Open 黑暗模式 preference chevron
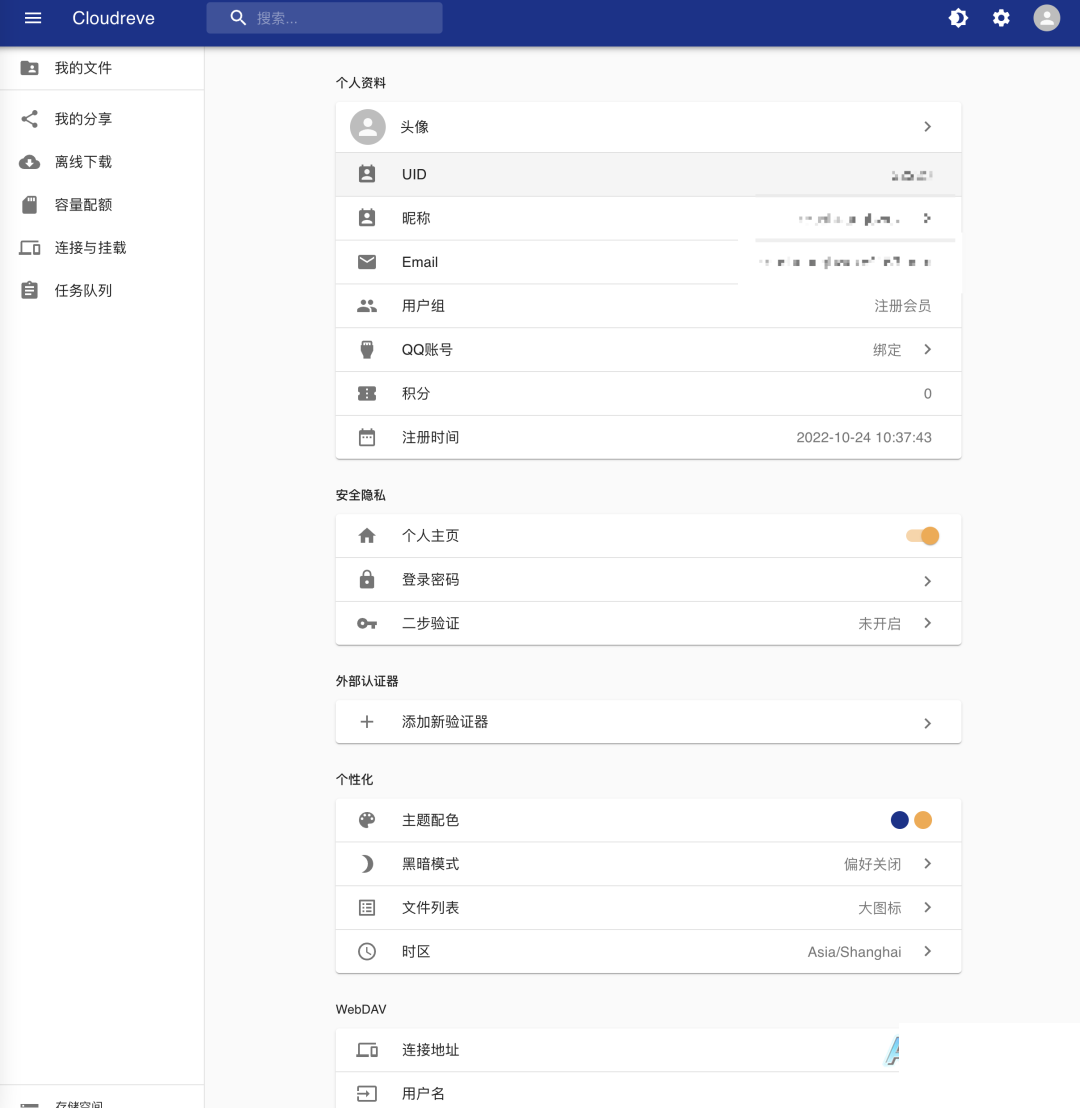Viewport: 1080px width, 1108px height. 927,864
